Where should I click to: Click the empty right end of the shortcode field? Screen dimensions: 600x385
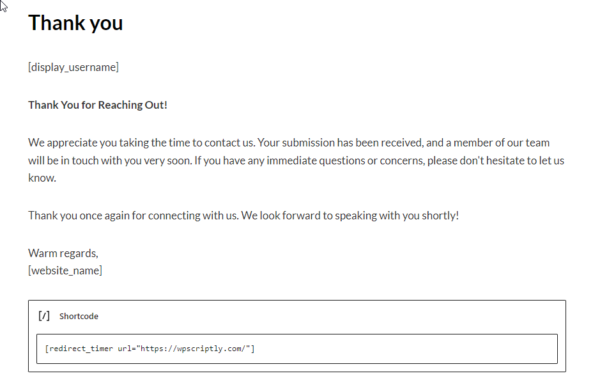click(x=406, y=349)
